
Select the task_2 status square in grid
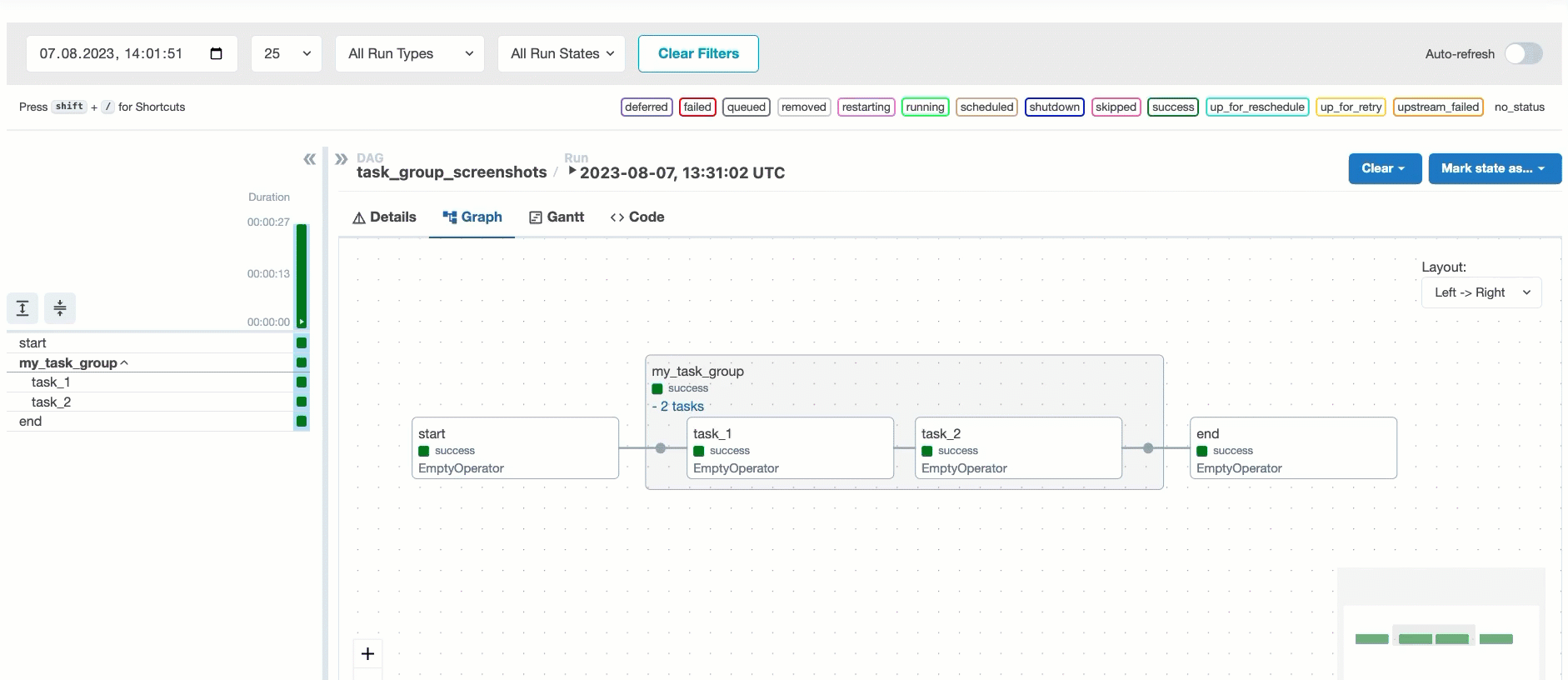click(302, 402)
